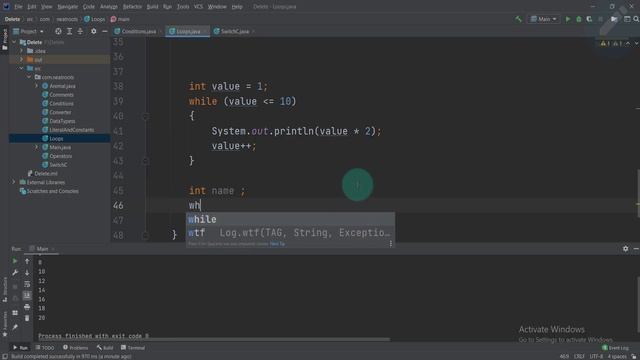Open the TODO tool window
Screen dimensions: 640x360
(45, 348)
